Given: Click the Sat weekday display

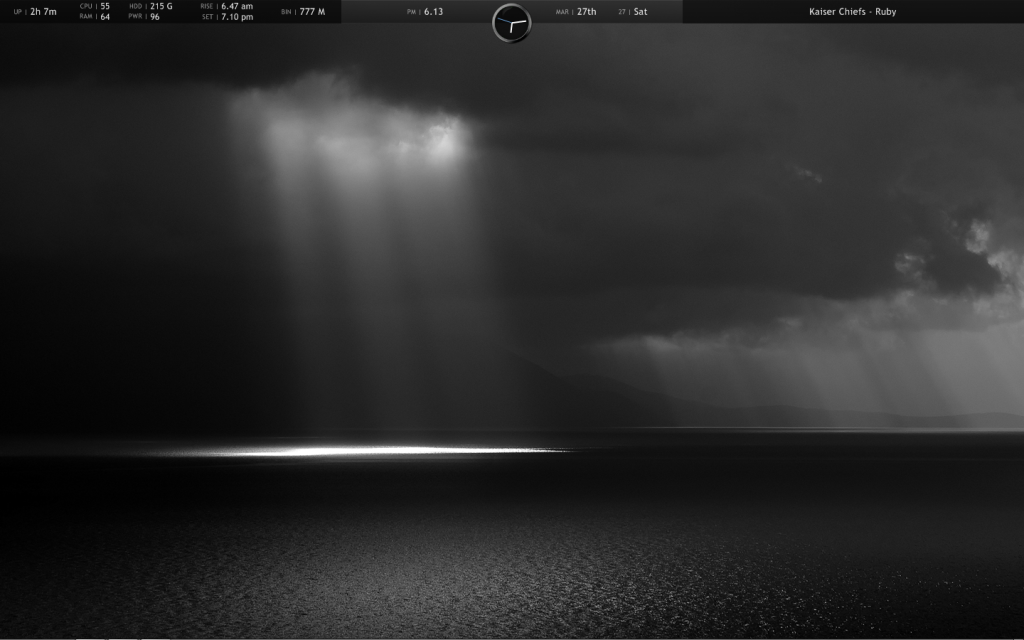Looking at the screenshot, I should coord(640,12).
